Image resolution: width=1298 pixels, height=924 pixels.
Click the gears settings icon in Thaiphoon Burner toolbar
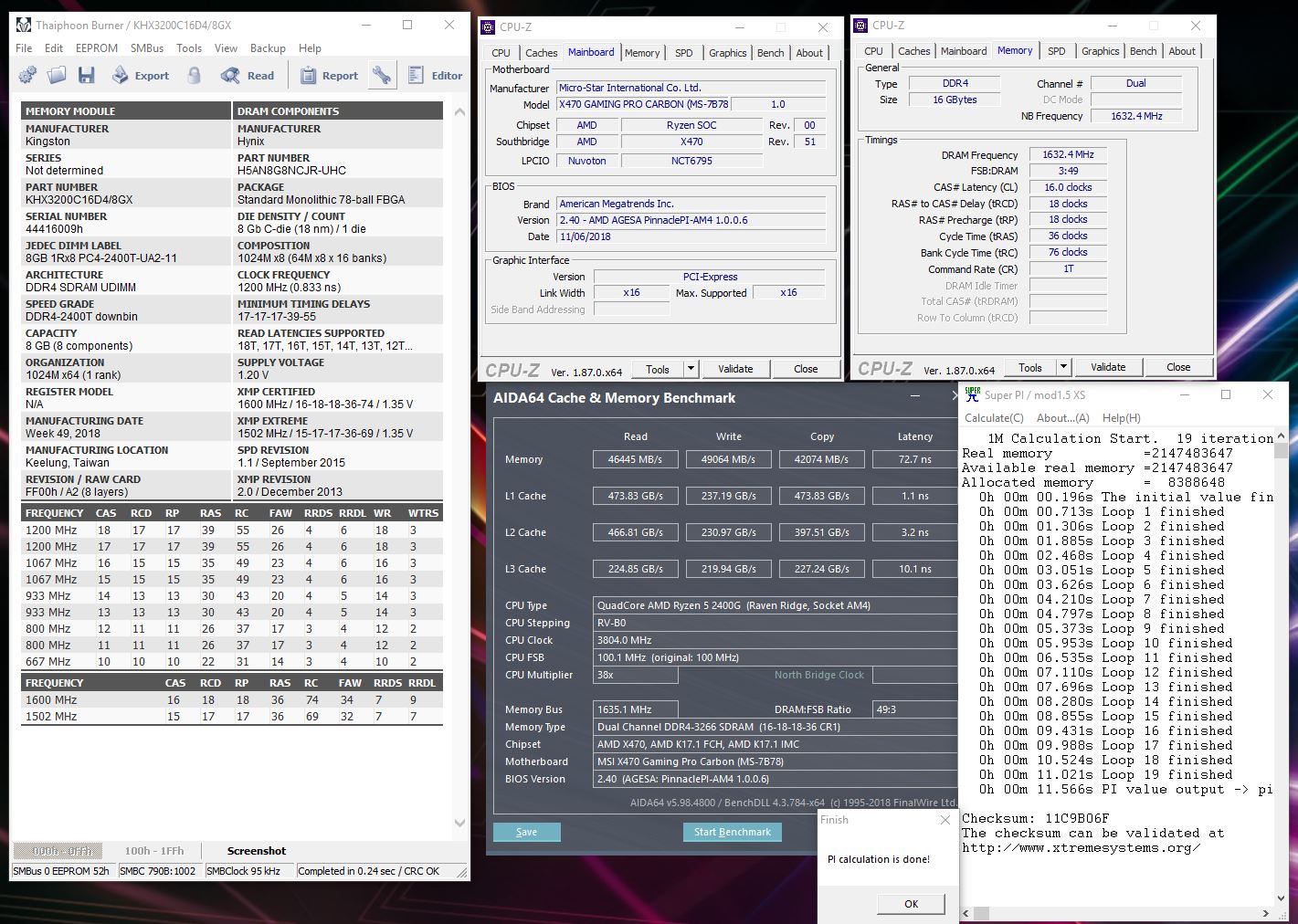click(27, 75)
